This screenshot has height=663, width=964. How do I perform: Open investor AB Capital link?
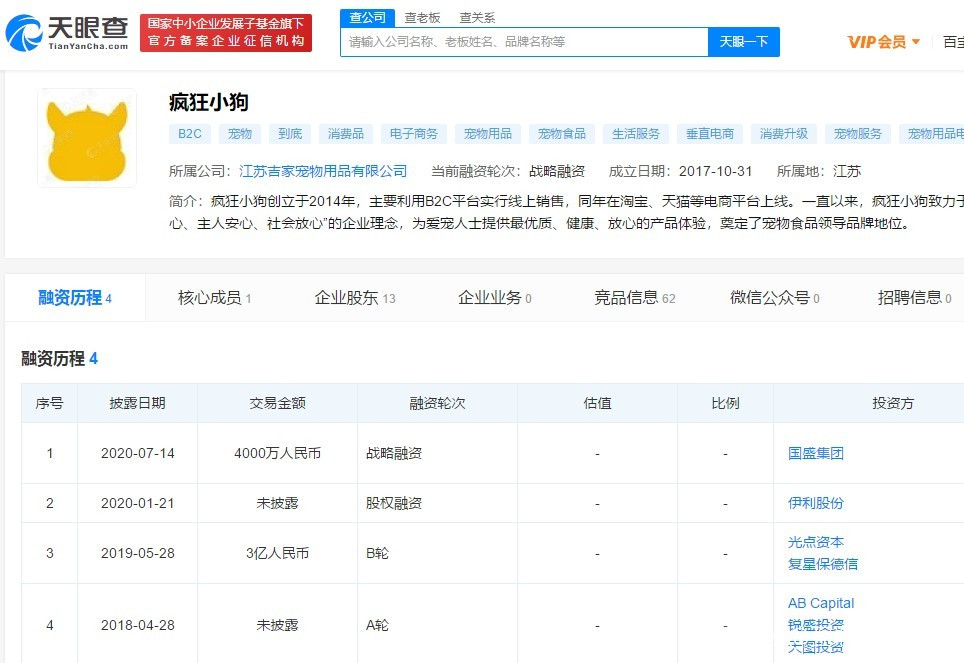coord(821,603)
